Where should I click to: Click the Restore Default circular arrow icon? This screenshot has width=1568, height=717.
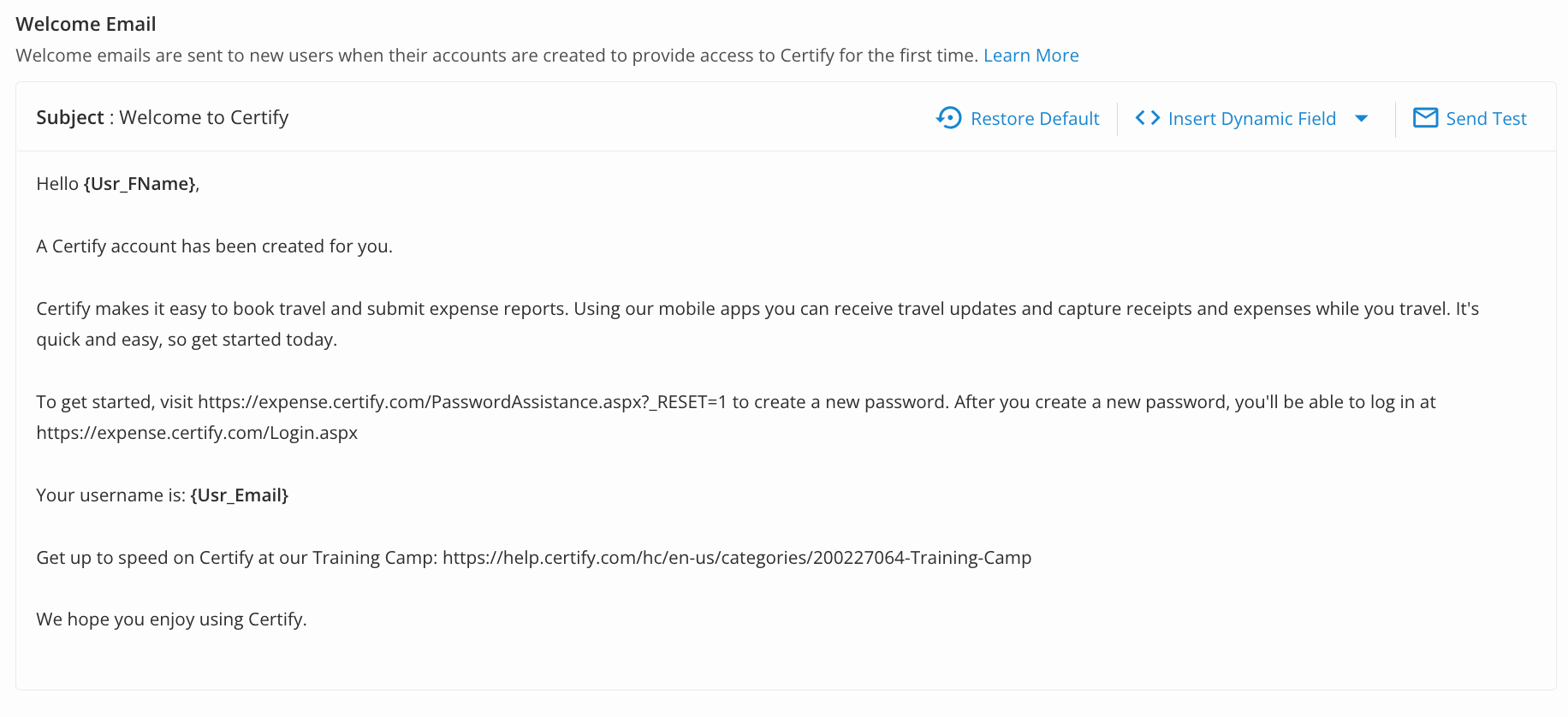[949, 118]
